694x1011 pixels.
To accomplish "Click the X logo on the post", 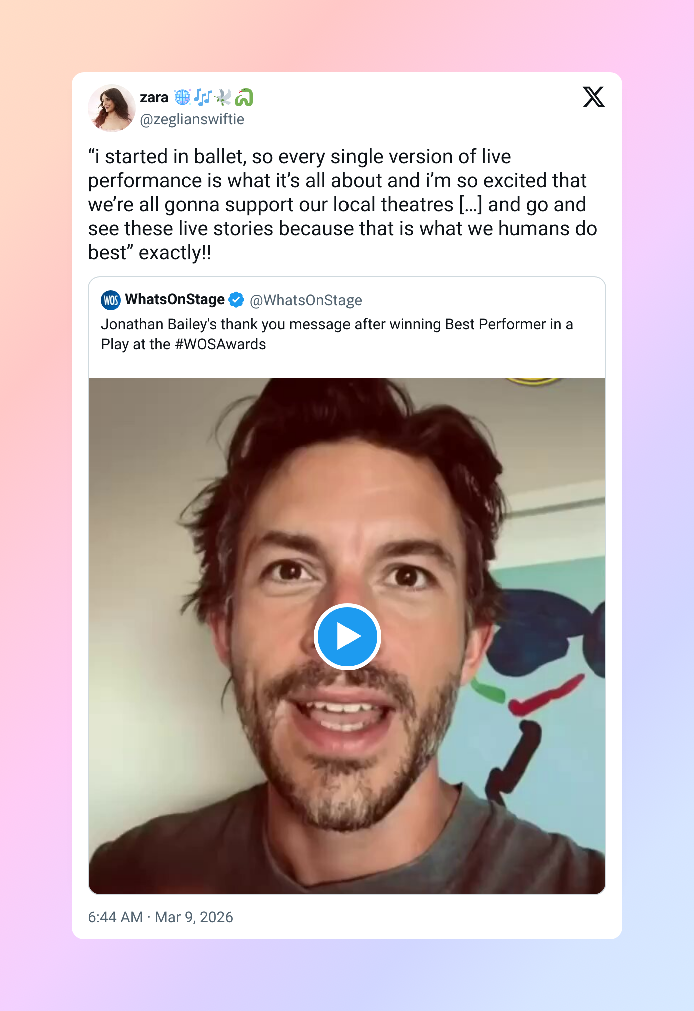I will pos(593,97).
